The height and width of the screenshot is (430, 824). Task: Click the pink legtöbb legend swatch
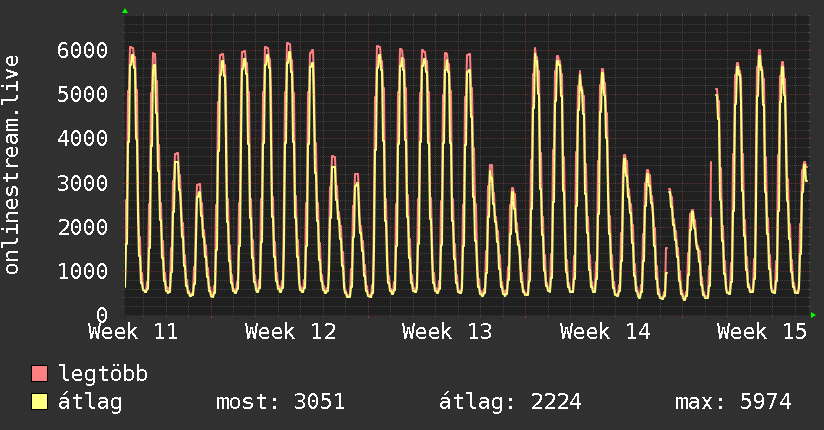pos(39,373)
